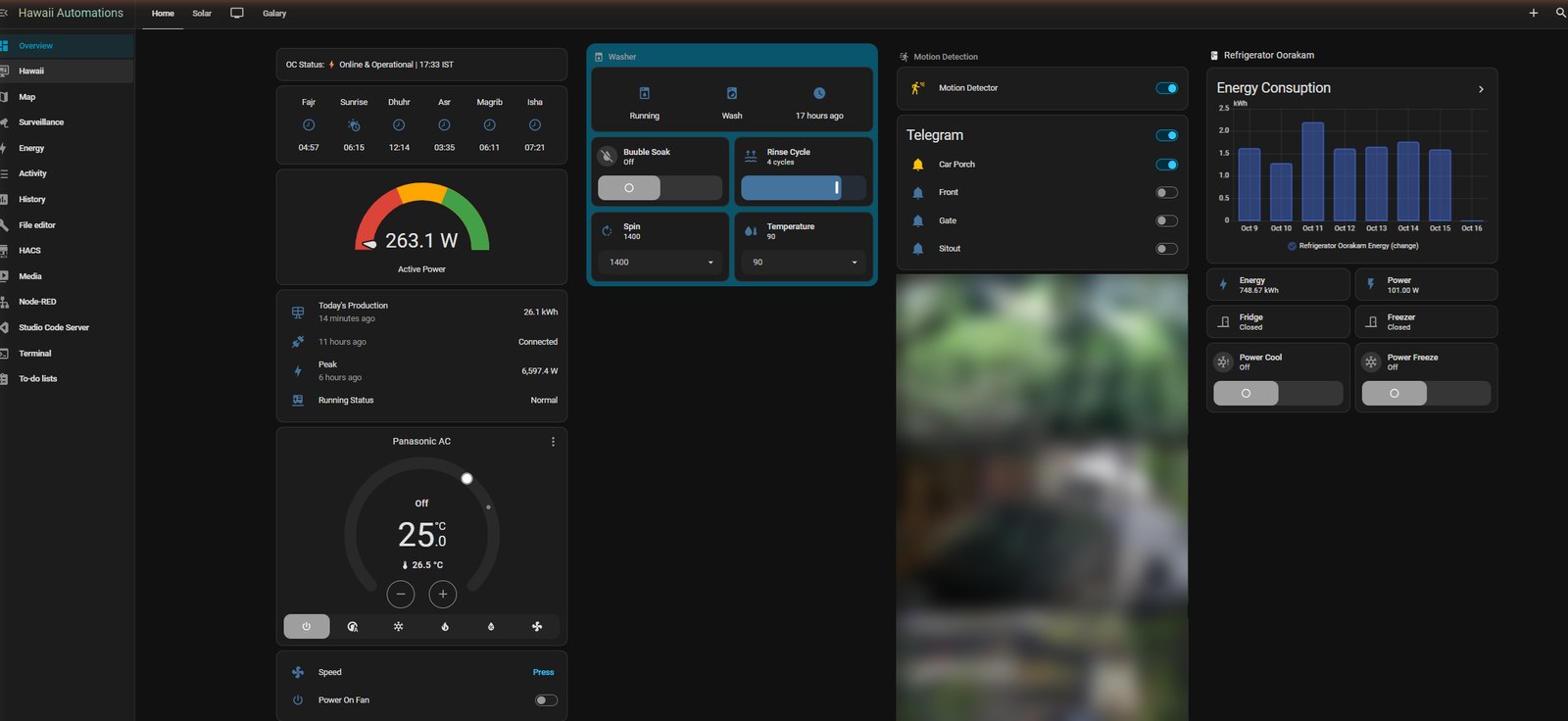Open Node-RED in the sidebar
Screen dimensions: 1568x721
pos(67,302)
